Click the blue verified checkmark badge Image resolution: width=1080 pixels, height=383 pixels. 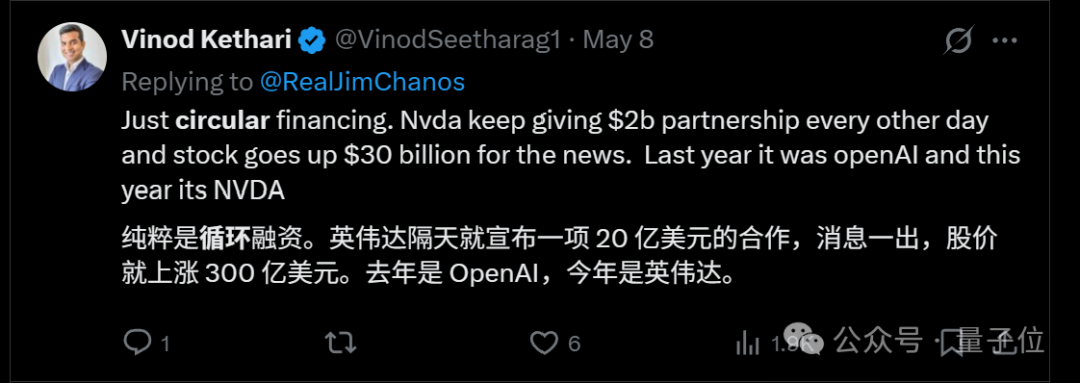(x=312, y=40)
